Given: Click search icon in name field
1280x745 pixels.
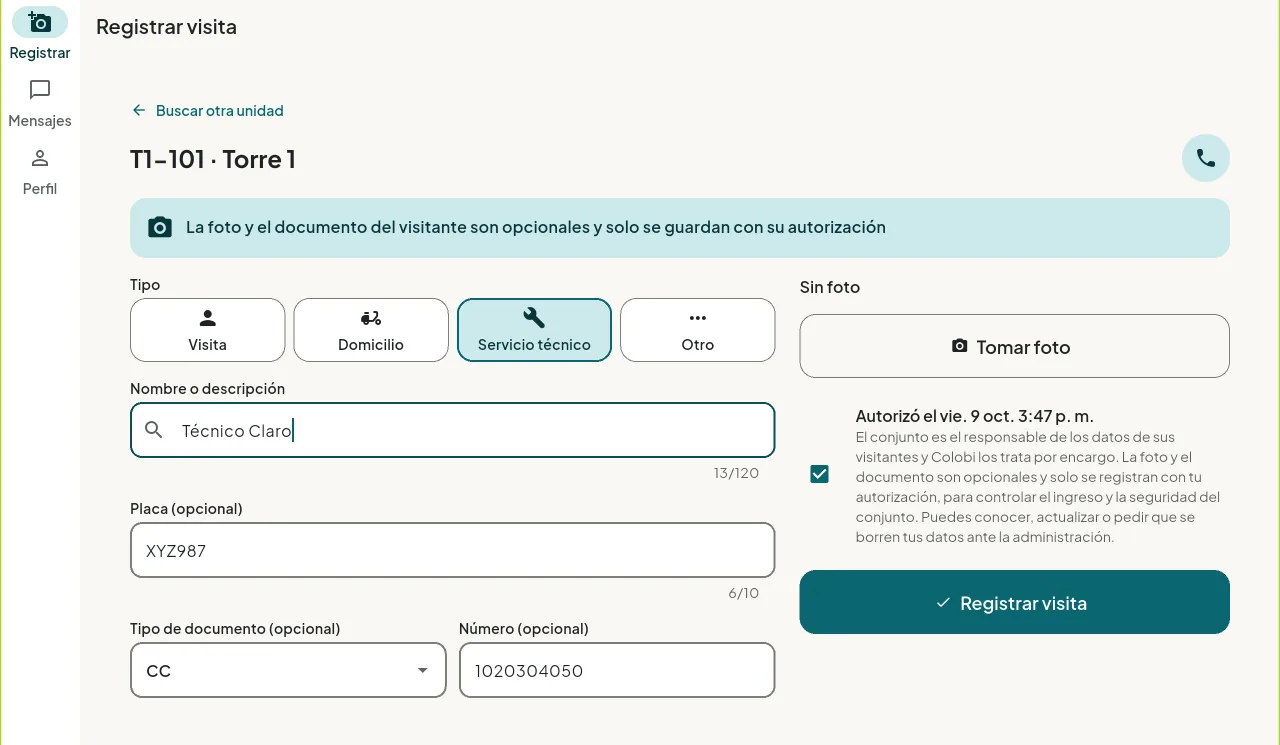Looking at the screenshot, I should tap(154, 430).
